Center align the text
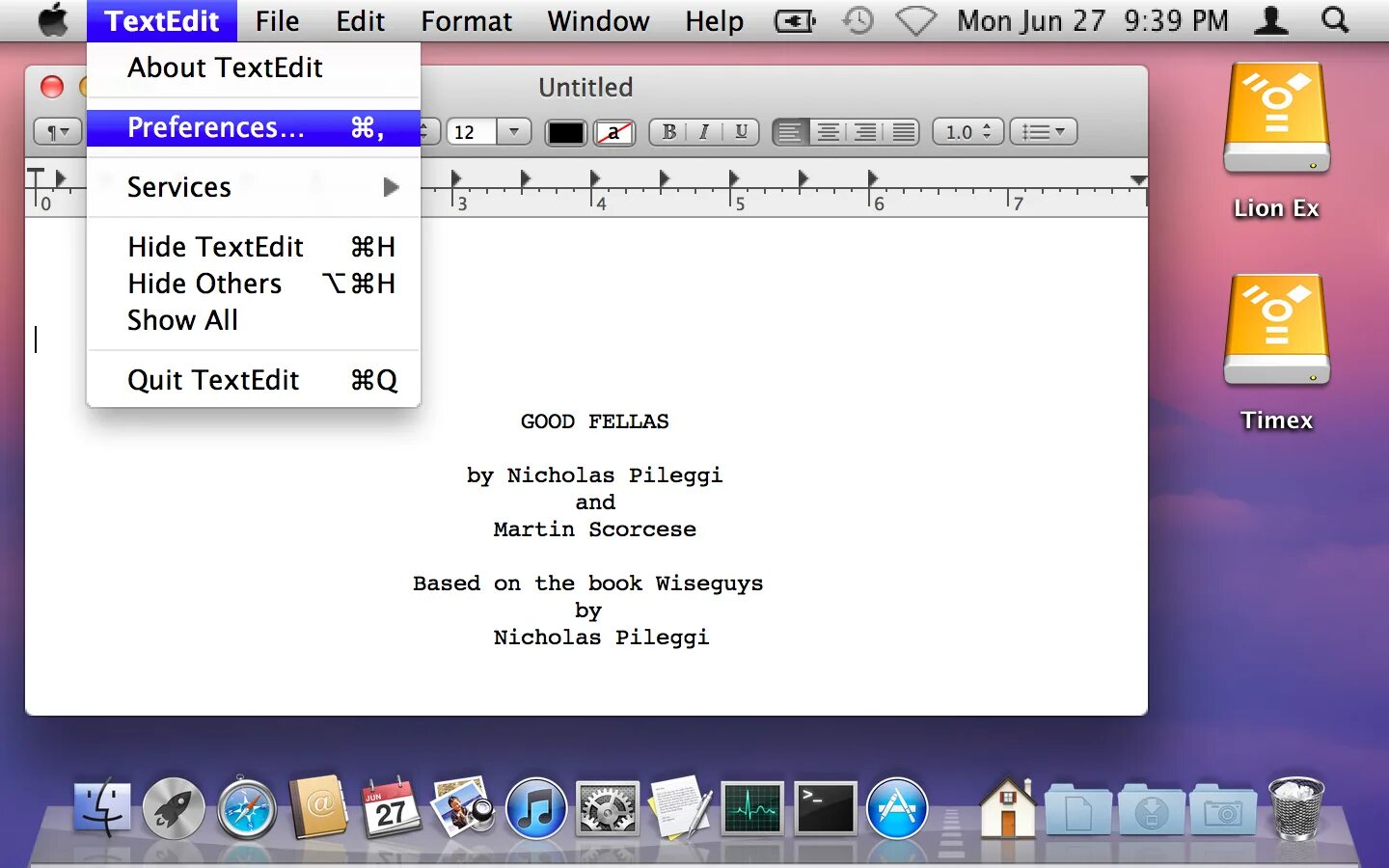This screenshot has width=1389, height=868. (828, 132)
